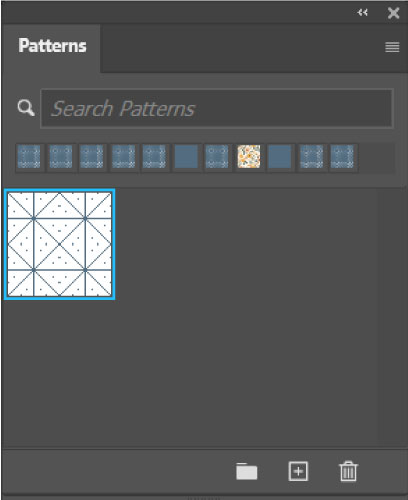Choose dotted blue swatch directly before floral swatch
408x500 pixels.
(217, 156)
